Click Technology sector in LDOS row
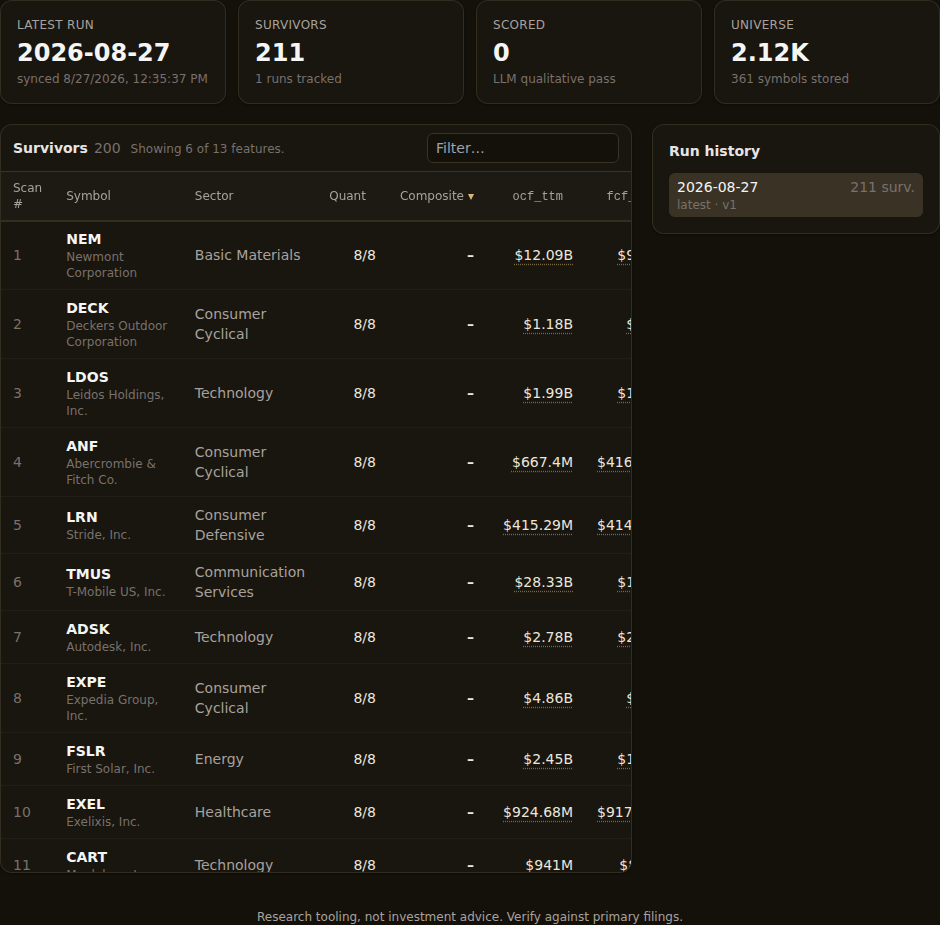 click(234, 393)
